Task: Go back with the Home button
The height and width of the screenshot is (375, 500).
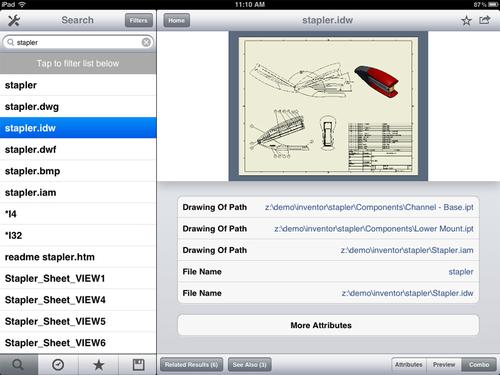Action: (x=176, y=20)
